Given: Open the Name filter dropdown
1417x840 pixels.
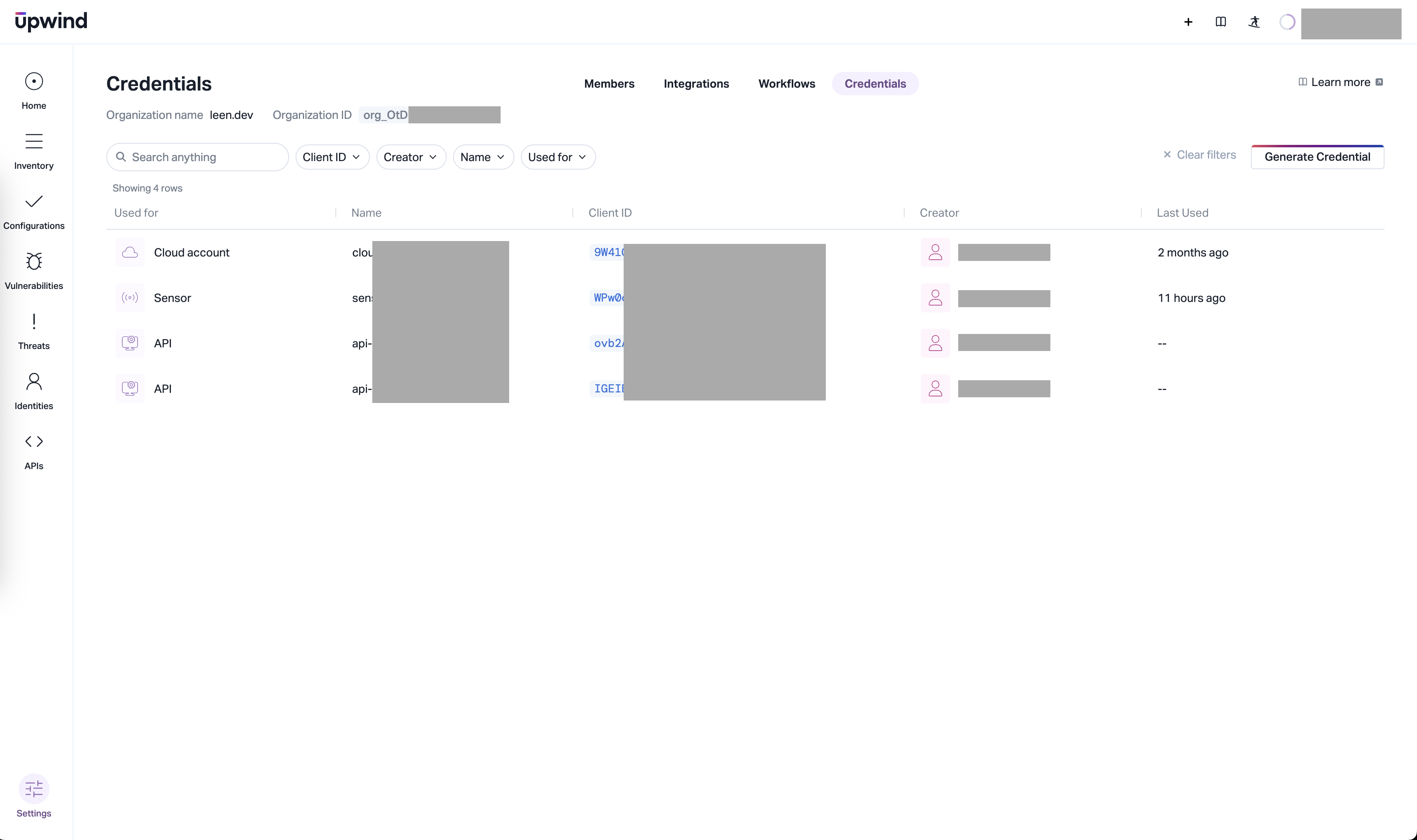Looking at the screenshot, I should 482,157.
